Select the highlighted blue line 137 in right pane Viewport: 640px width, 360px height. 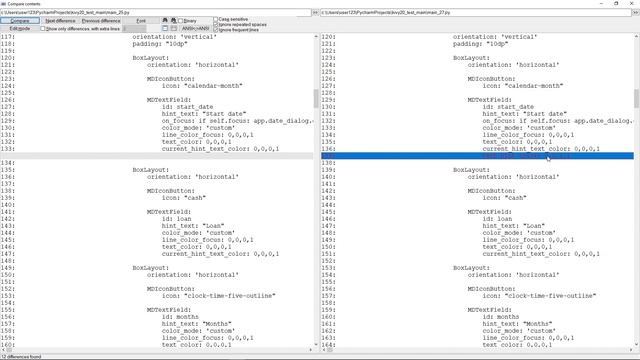pos(477,156)
